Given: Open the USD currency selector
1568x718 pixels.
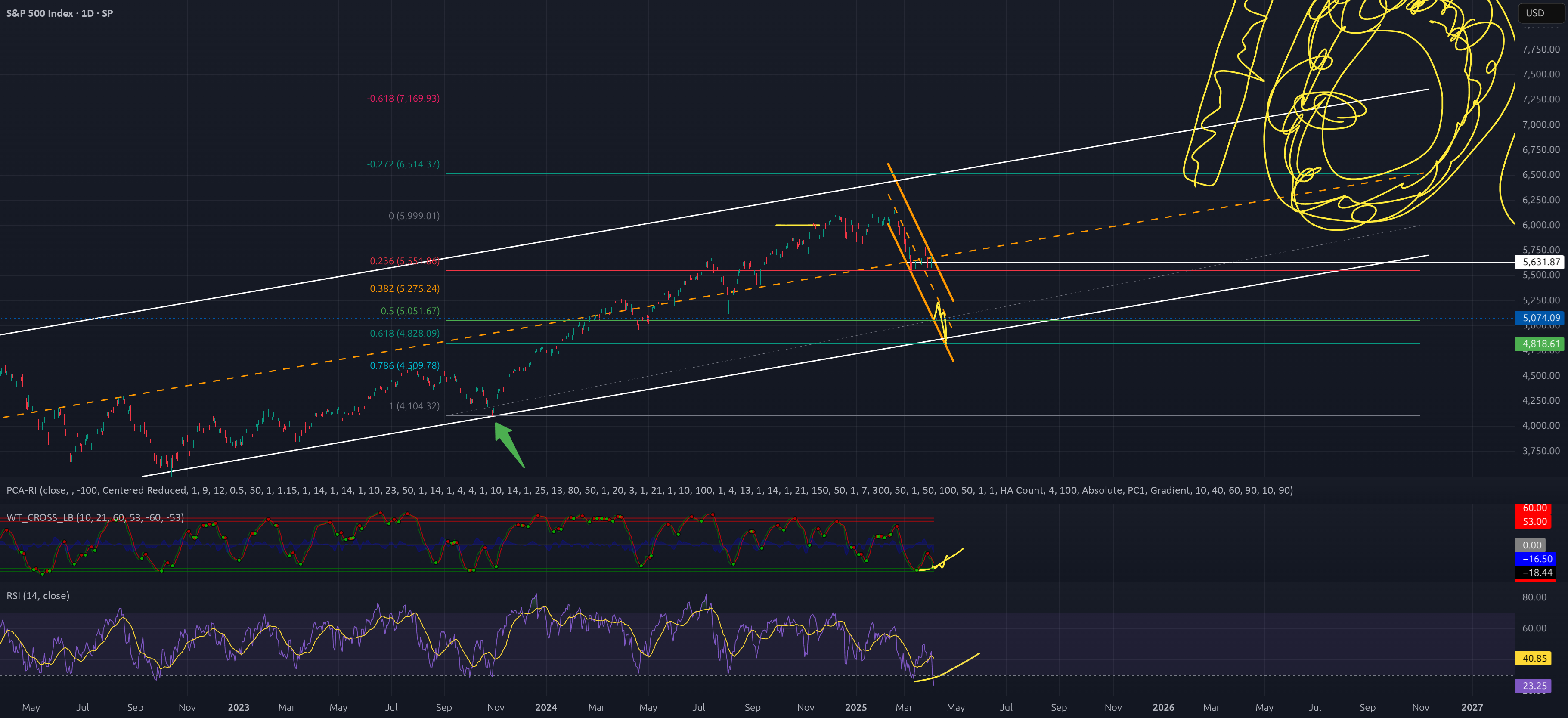Looking at the screenshot, I should click(1540, 13).
